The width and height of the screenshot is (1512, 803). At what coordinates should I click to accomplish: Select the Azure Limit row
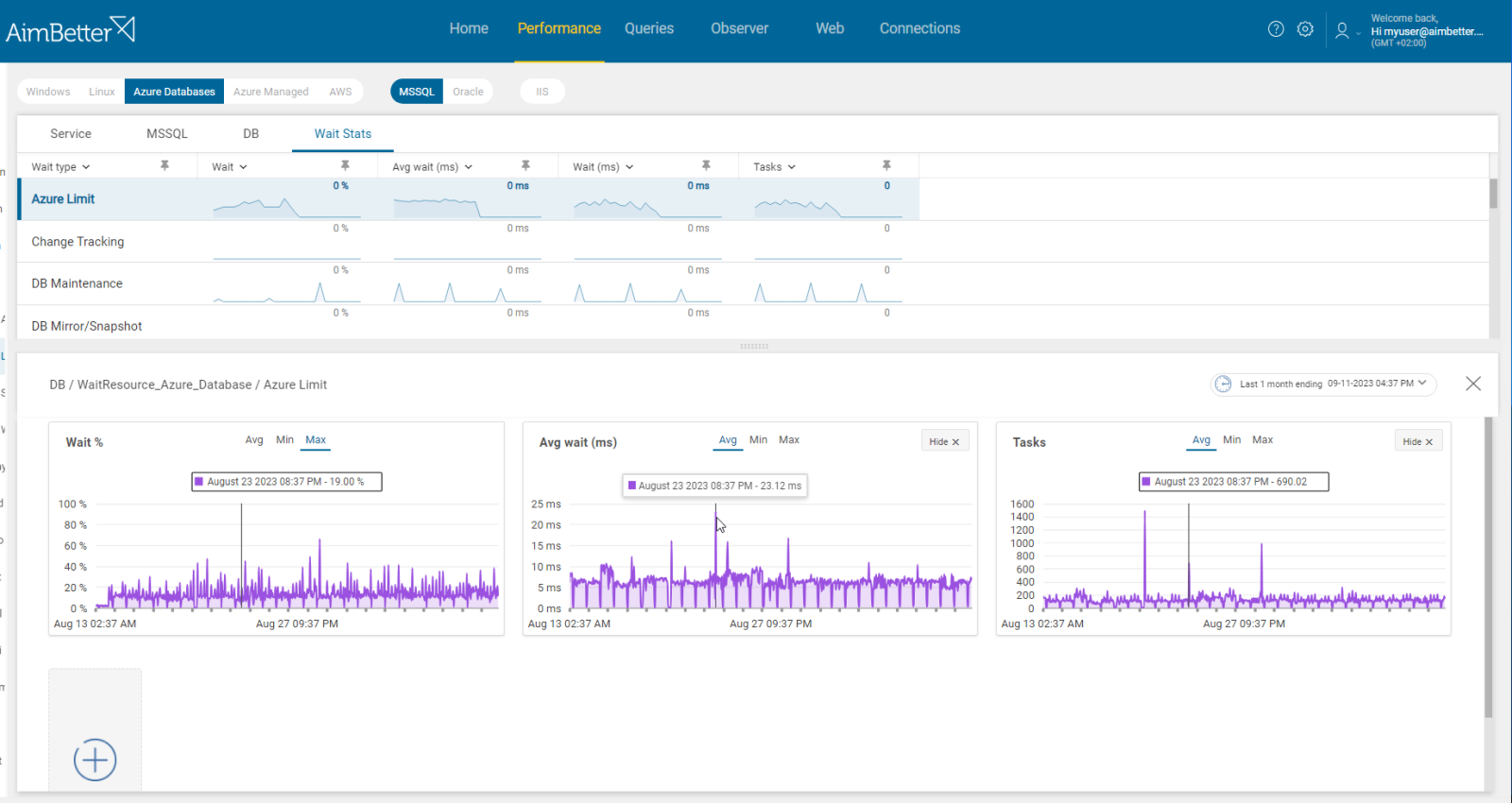[x=469, y=199]
